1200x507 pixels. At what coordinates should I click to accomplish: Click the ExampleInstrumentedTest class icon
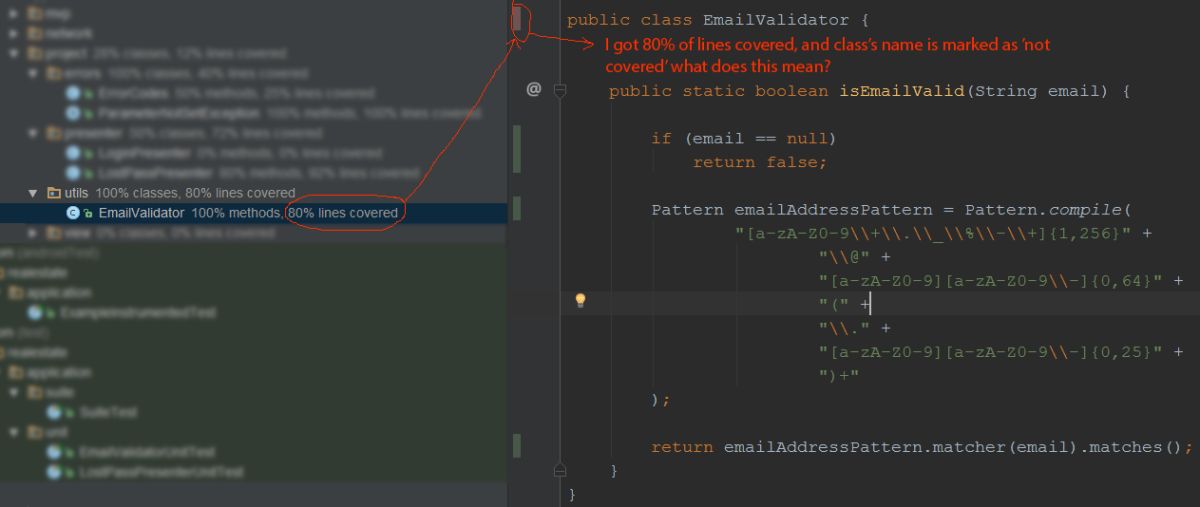coord(35,313)
